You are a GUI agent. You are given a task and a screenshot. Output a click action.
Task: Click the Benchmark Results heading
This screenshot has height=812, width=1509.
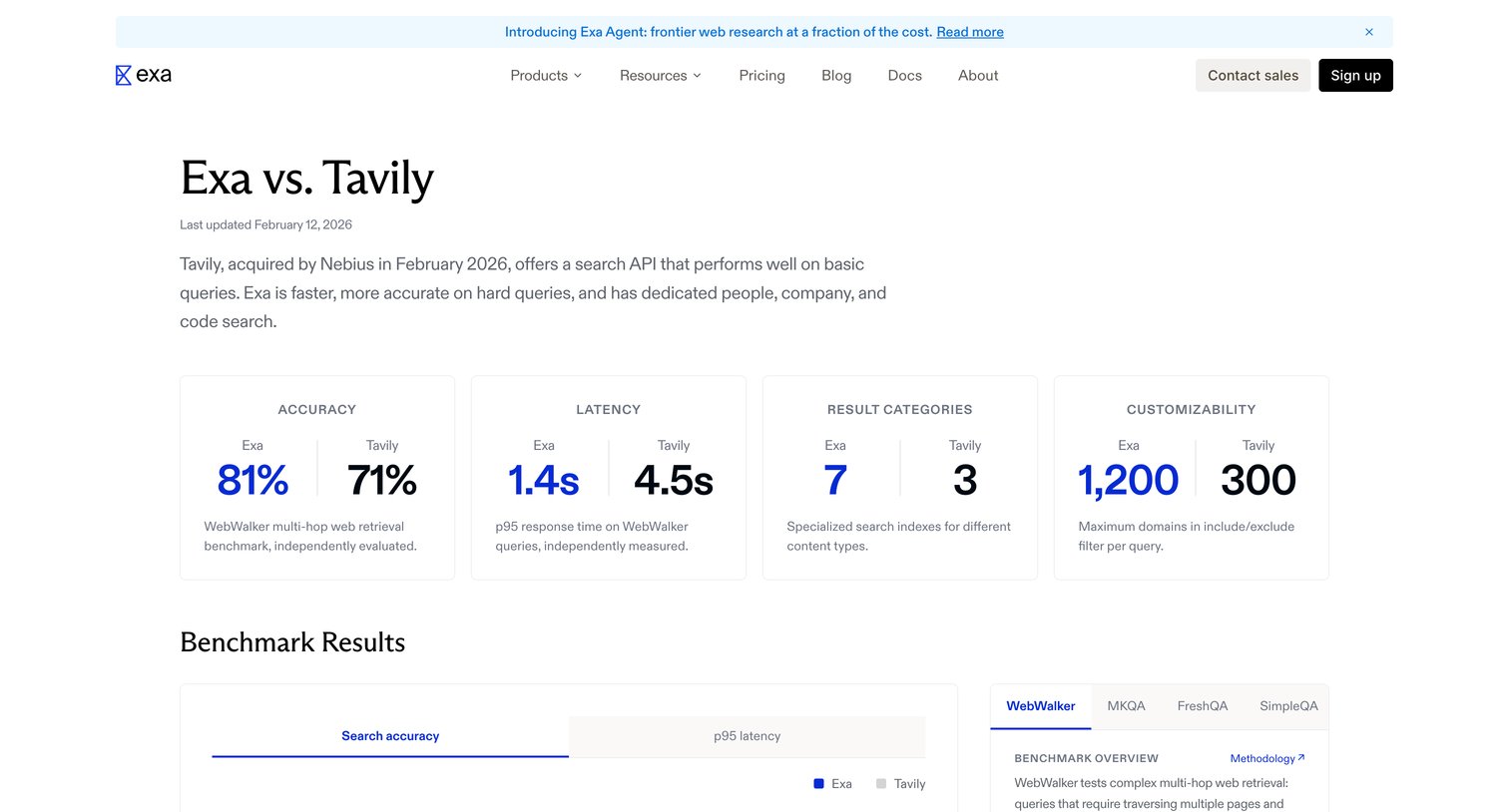pyautogui.click(x=292, y=642)
